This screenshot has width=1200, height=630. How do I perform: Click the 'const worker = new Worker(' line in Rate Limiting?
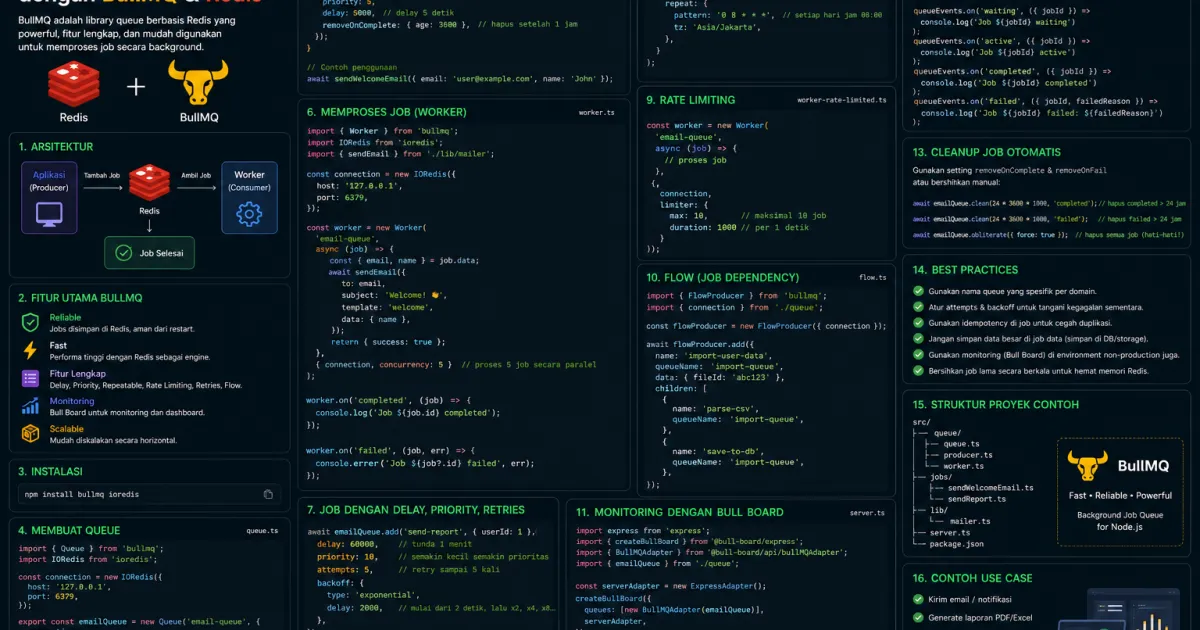[706, 126]
